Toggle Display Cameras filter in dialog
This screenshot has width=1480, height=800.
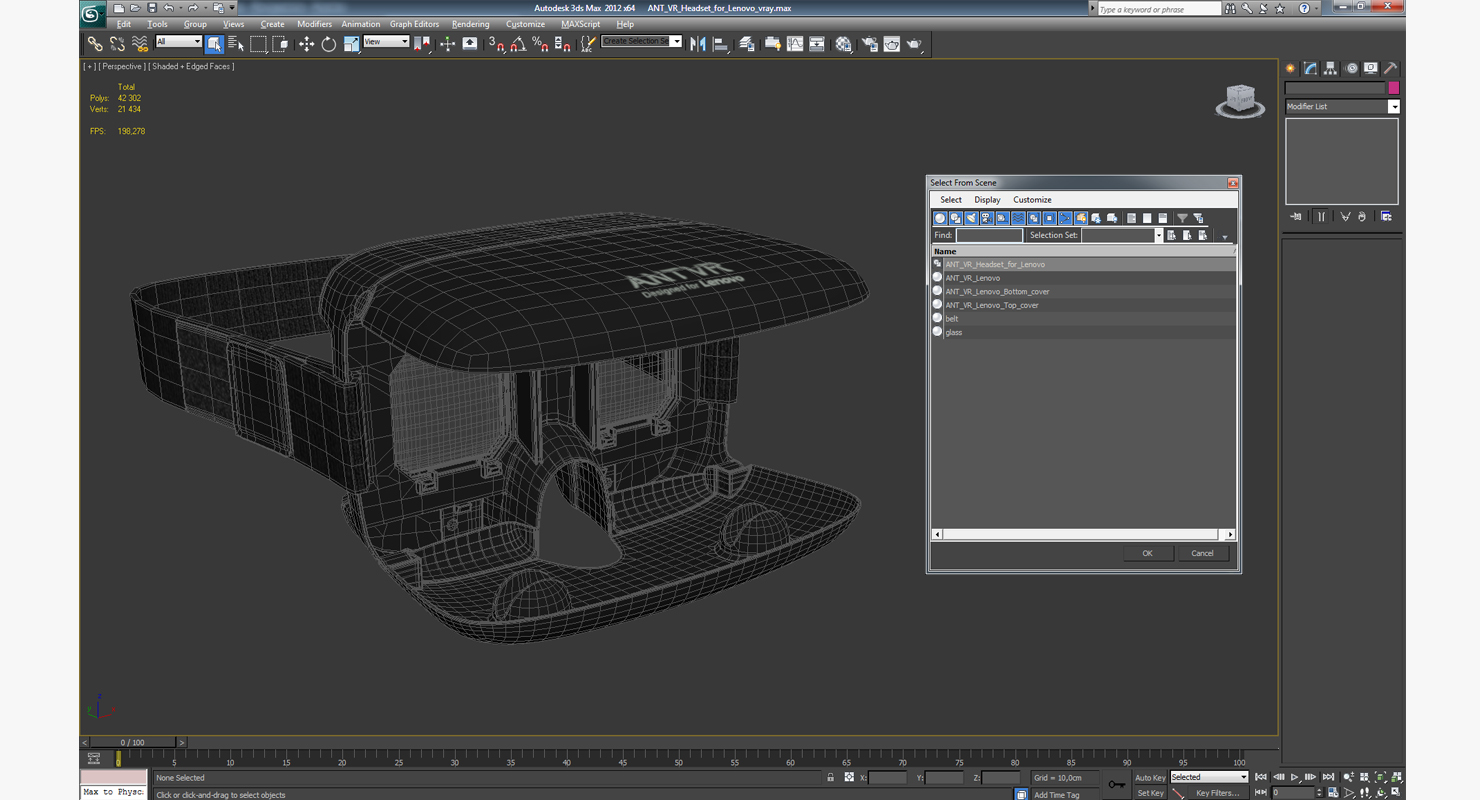(x=987, y=218)
